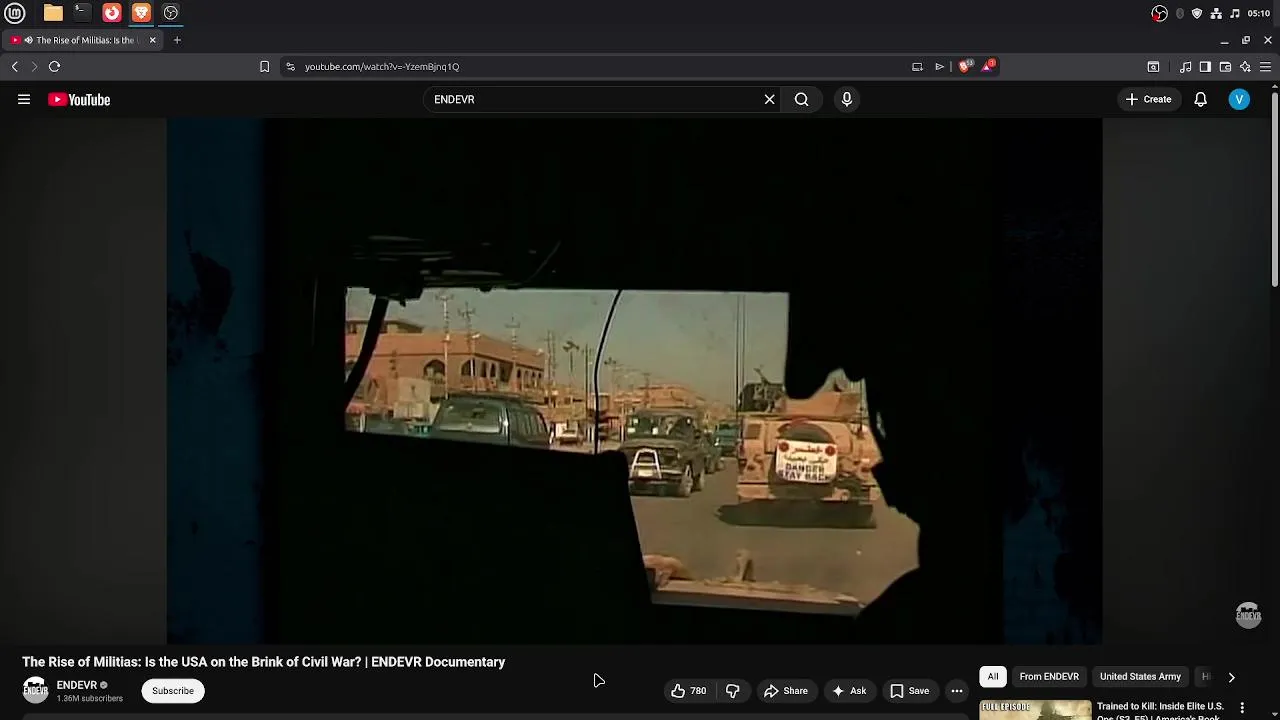Launch the terminal from the panel

click(82, 13)
